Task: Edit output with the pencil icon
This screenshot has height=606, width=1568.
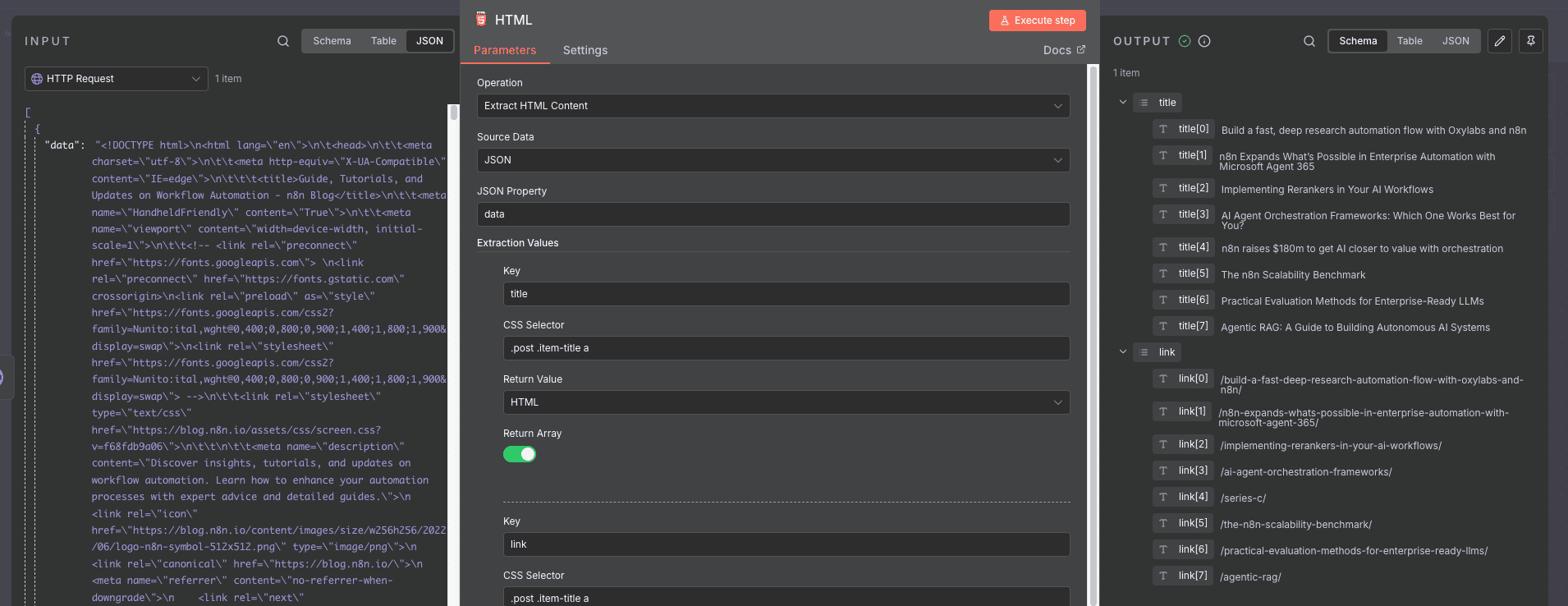Action: point(1500,41)
